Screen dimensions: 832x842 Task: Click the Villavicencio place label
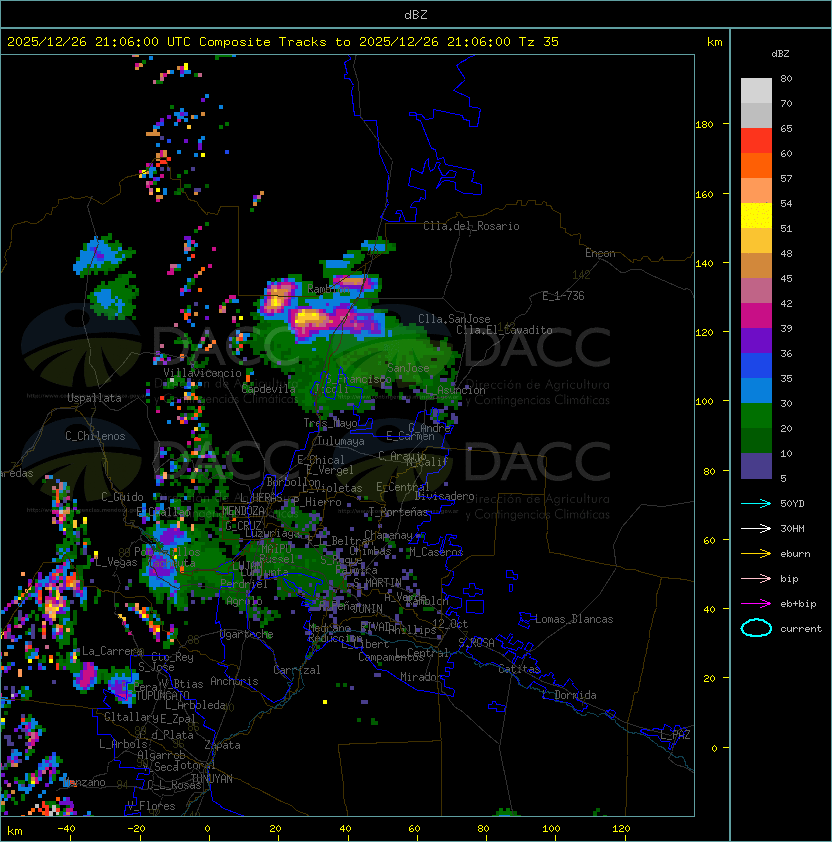[202, 373]
